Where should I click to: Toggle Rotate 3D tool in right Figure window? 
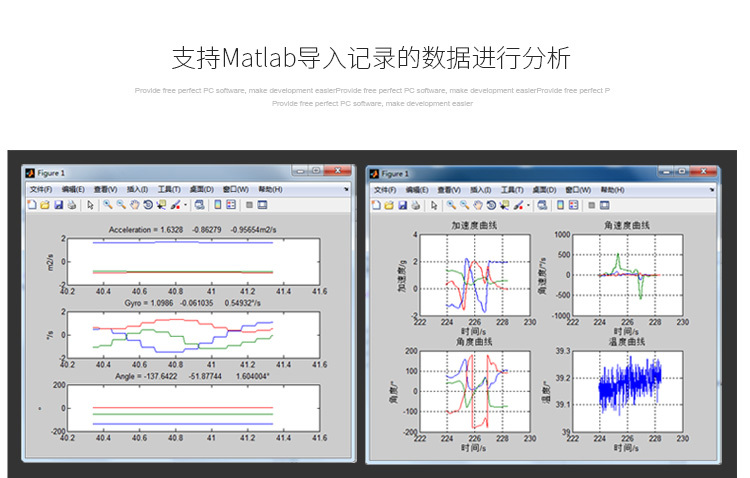click(490, 205)
